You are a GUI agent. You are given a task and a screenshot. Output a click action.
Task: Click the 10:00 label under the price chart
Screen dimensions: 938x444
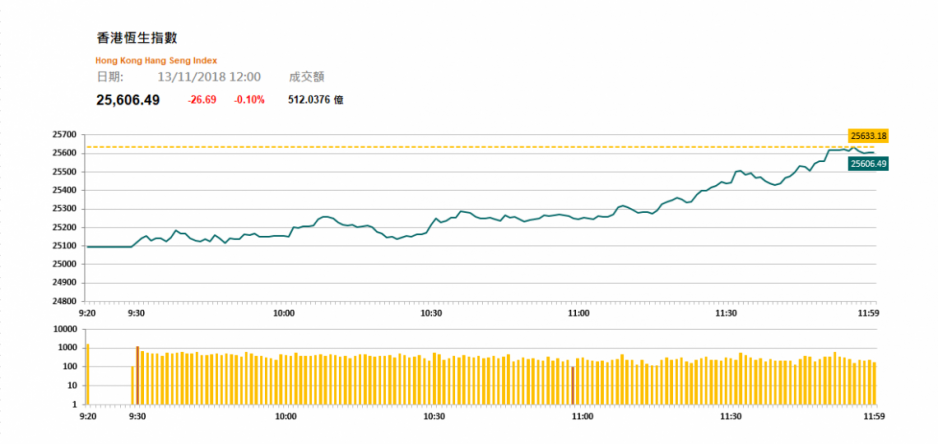tap(284, 313)
